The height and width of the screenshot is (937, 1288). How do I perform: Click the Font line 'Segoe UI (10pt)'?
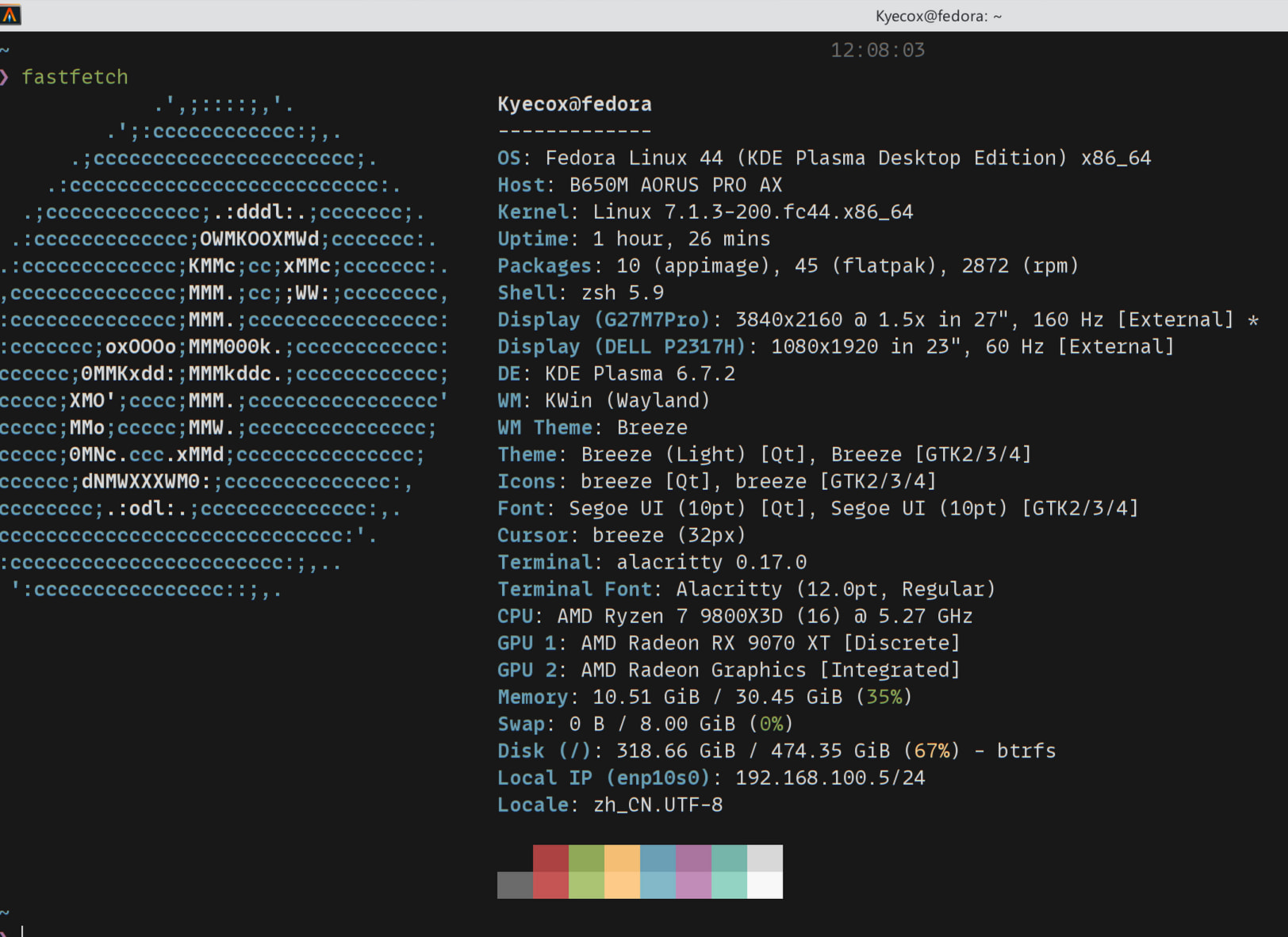click(818, 508)
